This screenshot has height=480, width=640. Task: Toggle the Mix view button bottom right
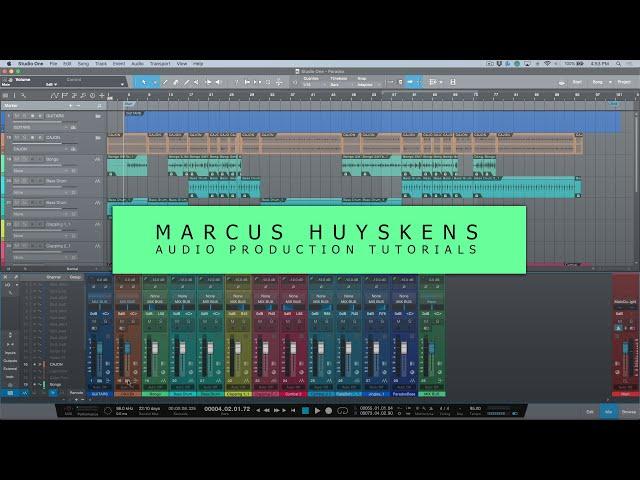coord(608,411)
